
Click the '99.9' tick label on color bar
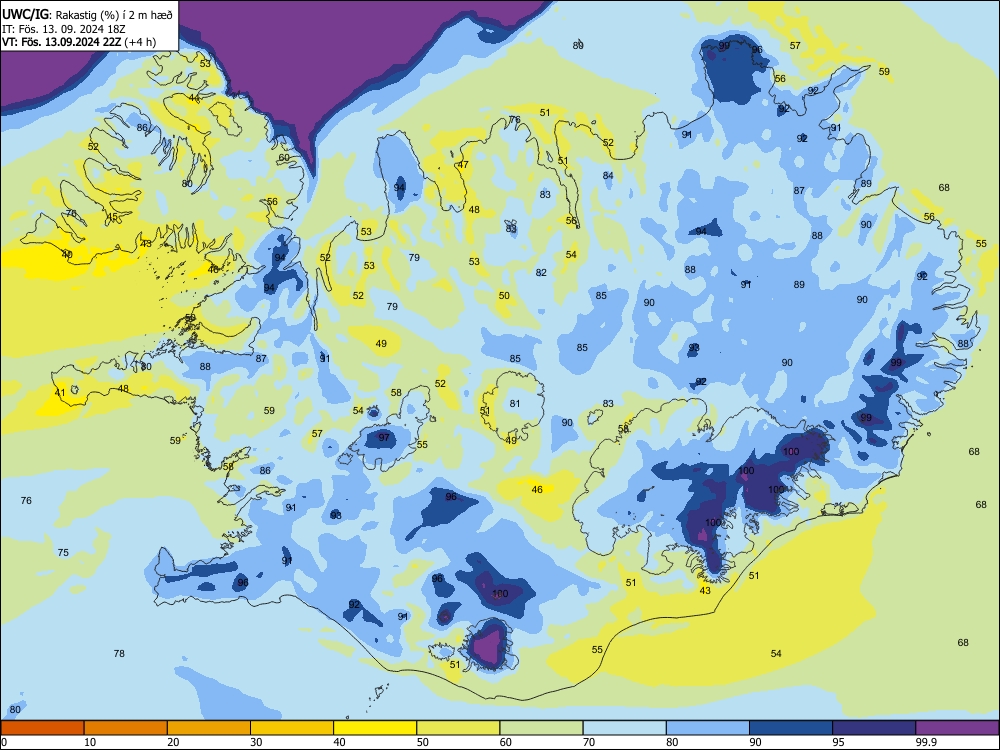click(x=926, y=742)
